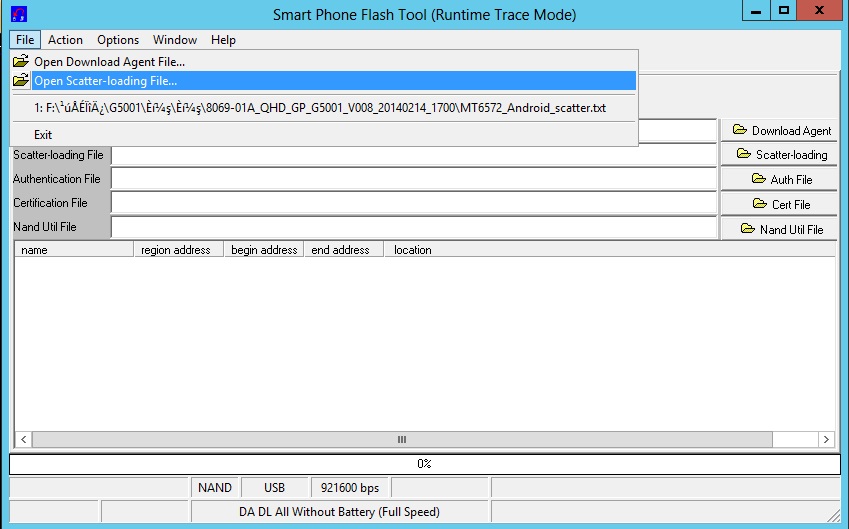The image size is (849, 529).
Task: Click the Certification File label
Action: (50, 203)
